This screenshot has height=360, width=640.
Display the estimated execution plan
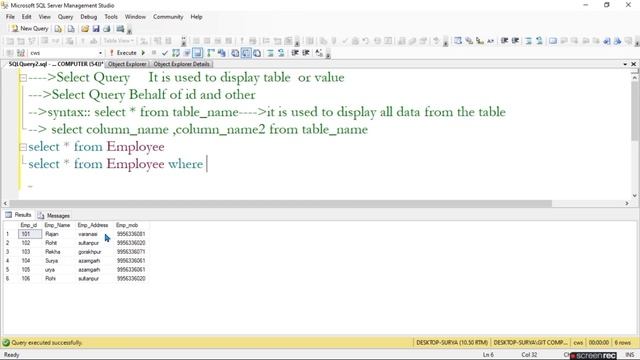[x=176, y=53]
